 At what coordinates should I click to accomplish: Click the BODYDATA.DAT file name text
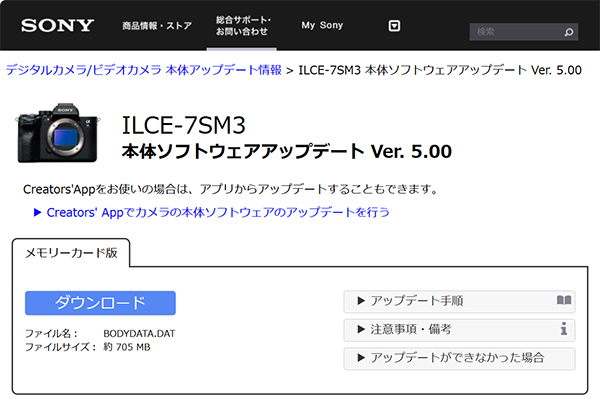point(139,333)
